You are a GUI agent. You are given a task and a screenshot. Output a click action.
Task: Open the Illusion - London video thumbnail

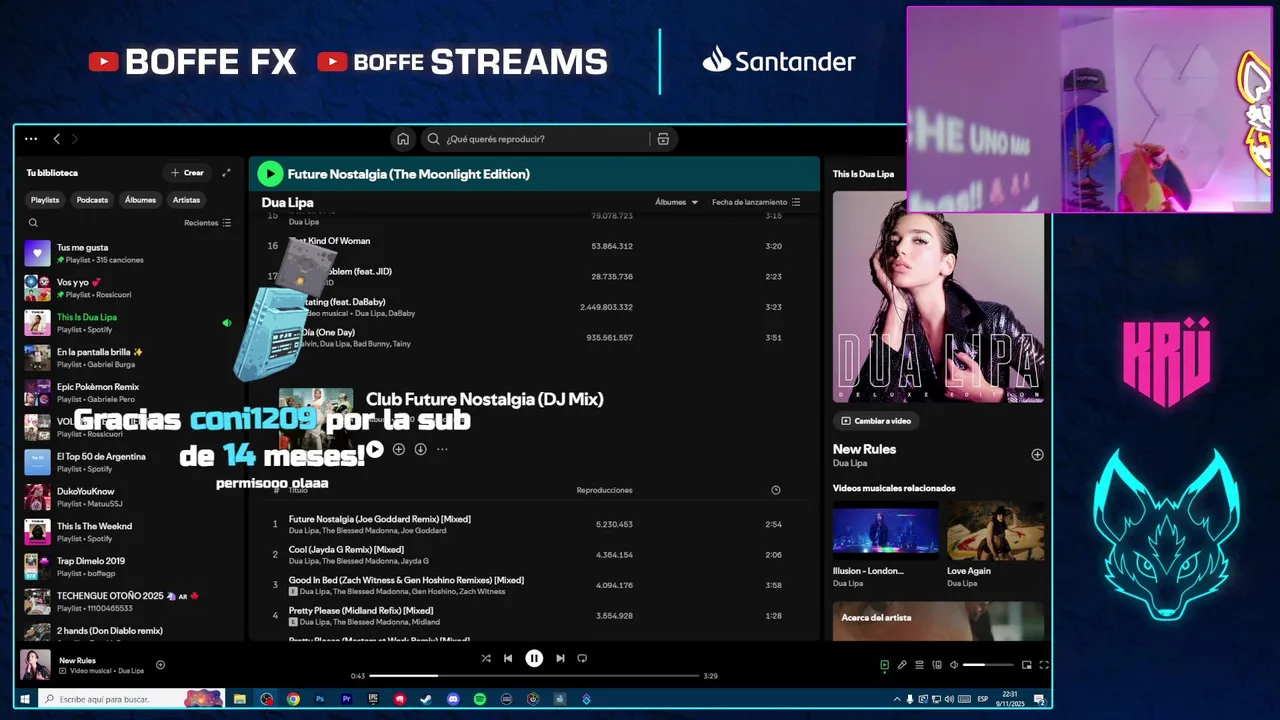885,530
